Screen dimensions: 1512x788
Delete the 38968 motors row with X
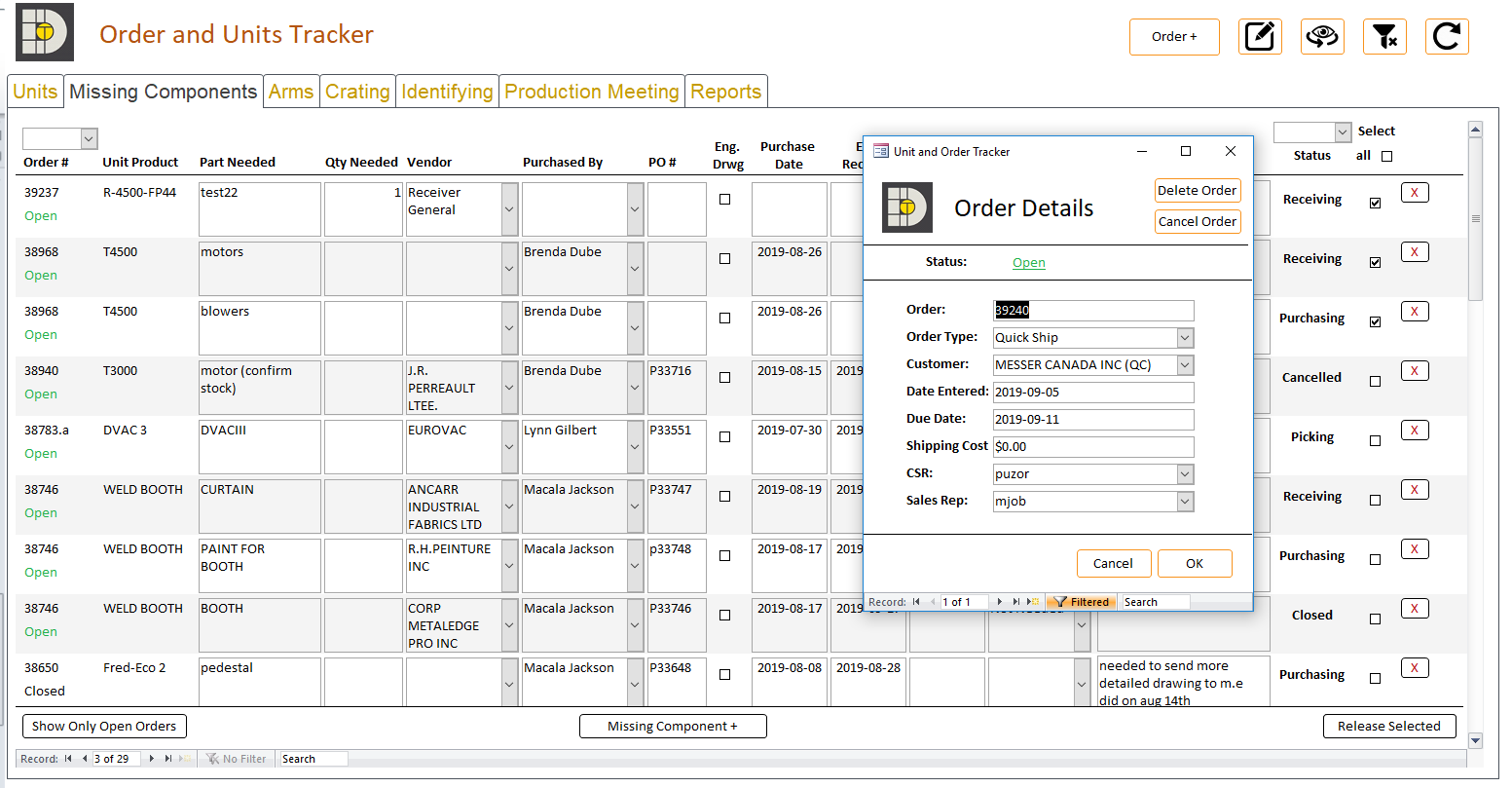[x=1415, y=252]
